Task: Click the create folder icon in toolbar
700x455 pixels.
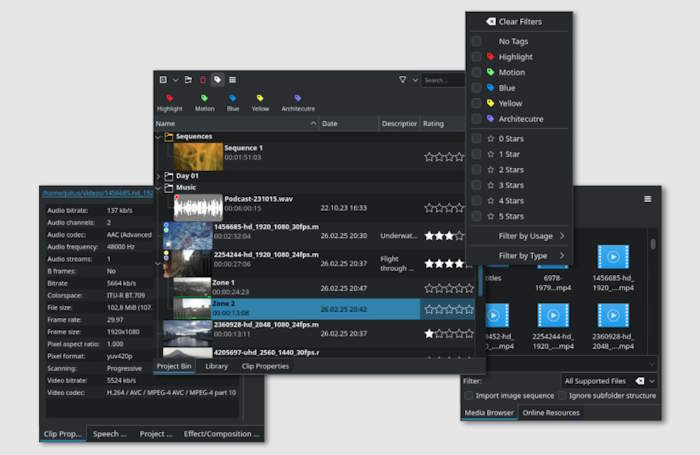Action: tap(188, 80)
